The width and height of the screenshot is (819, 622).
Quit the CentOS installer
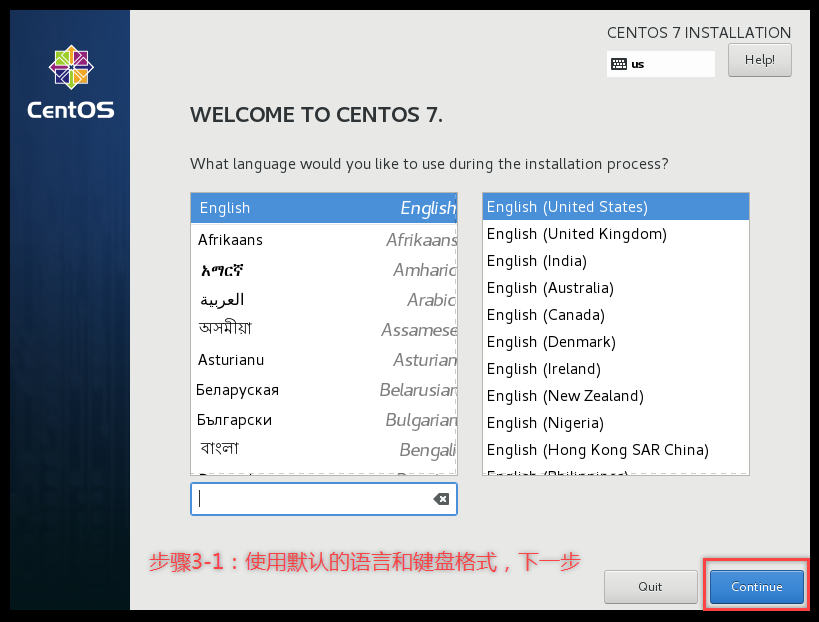pyautogui.click(x=650, y=586)
